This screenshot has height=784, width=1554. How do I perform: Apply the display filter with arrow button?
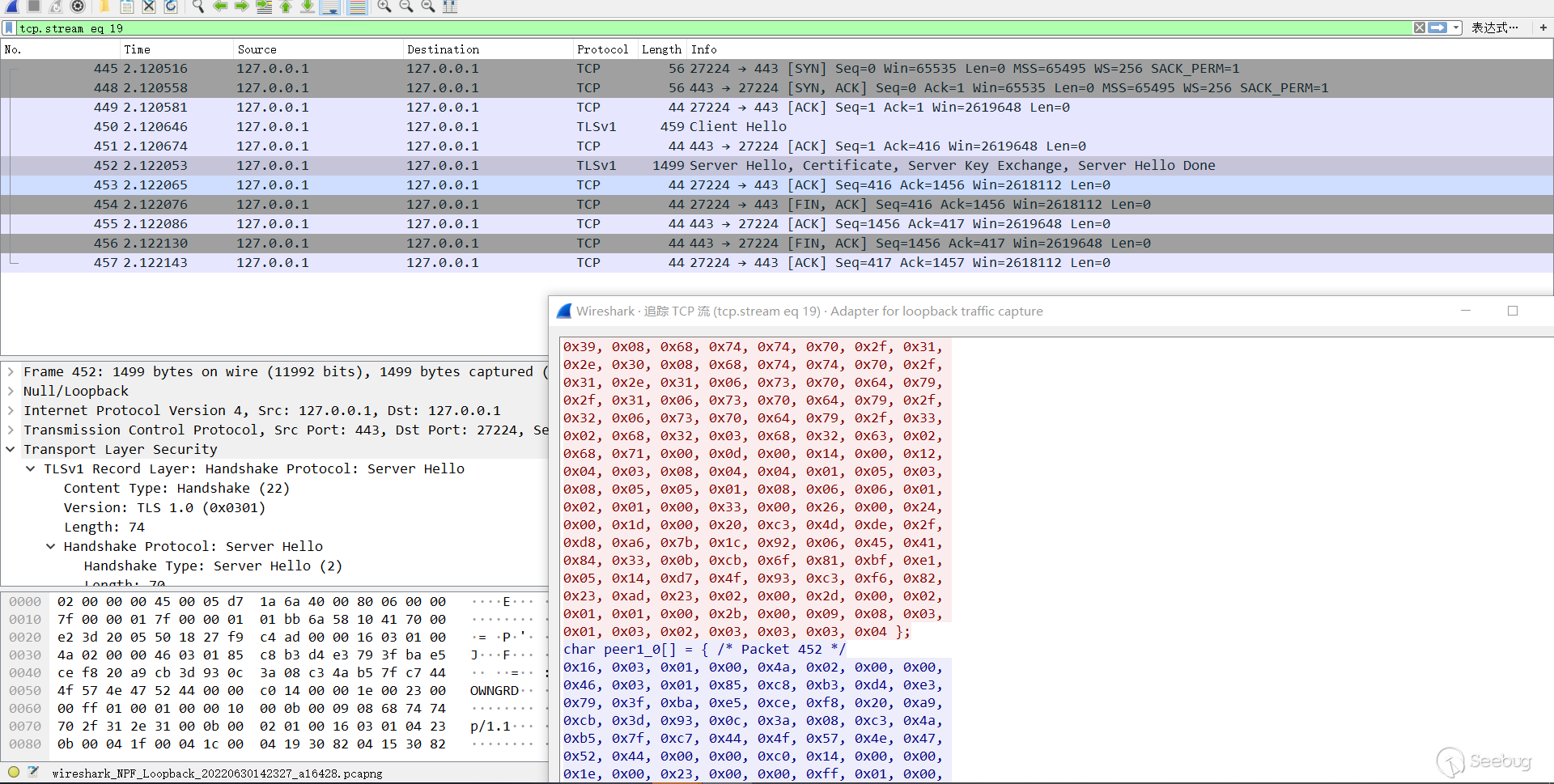[x=1437, y=28]
